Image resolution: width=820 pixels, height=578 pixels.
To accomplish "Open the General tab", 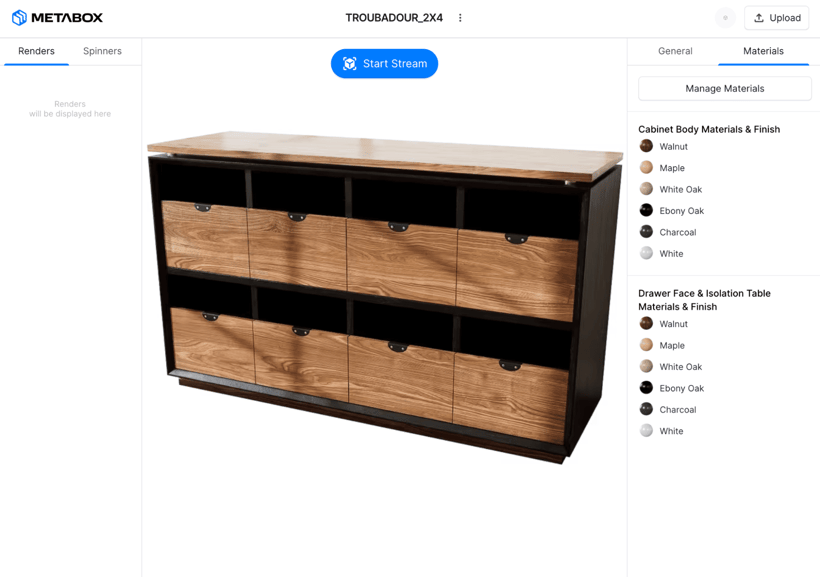I will tap(675, 51).
